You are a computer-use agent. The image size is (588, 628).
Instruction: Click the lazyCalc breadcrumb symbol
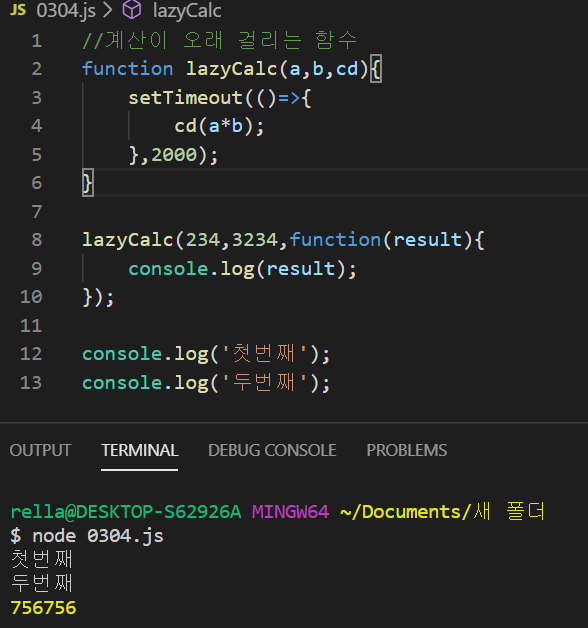click(187, 10)
